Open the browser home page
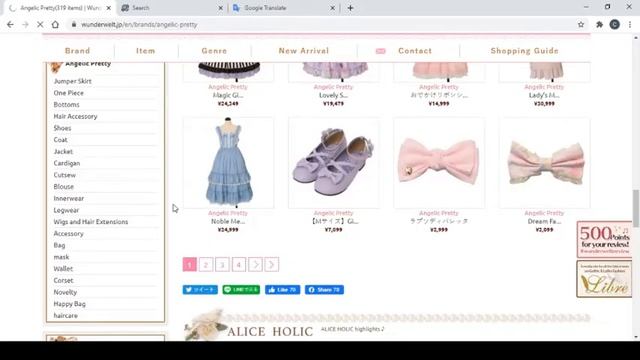Screen dimensions: 640x360 [55, 24]
